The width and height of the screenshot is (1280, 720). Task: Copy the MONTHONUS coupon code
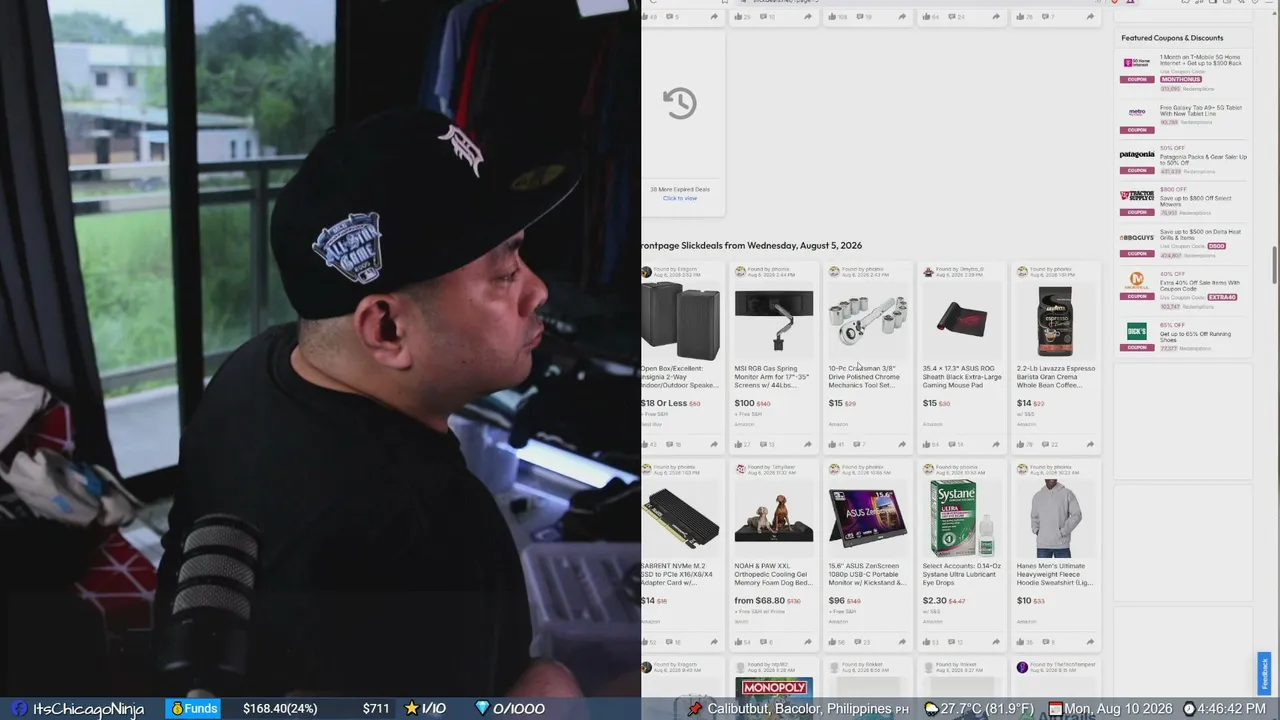tap(1182, 79)
